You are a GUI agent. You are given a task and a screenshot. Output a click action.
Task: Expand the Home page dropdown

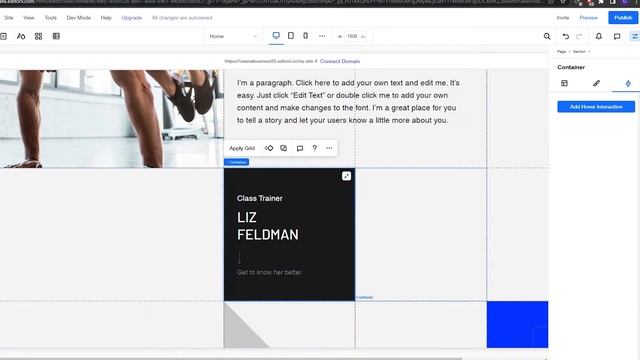click(233, 36)
